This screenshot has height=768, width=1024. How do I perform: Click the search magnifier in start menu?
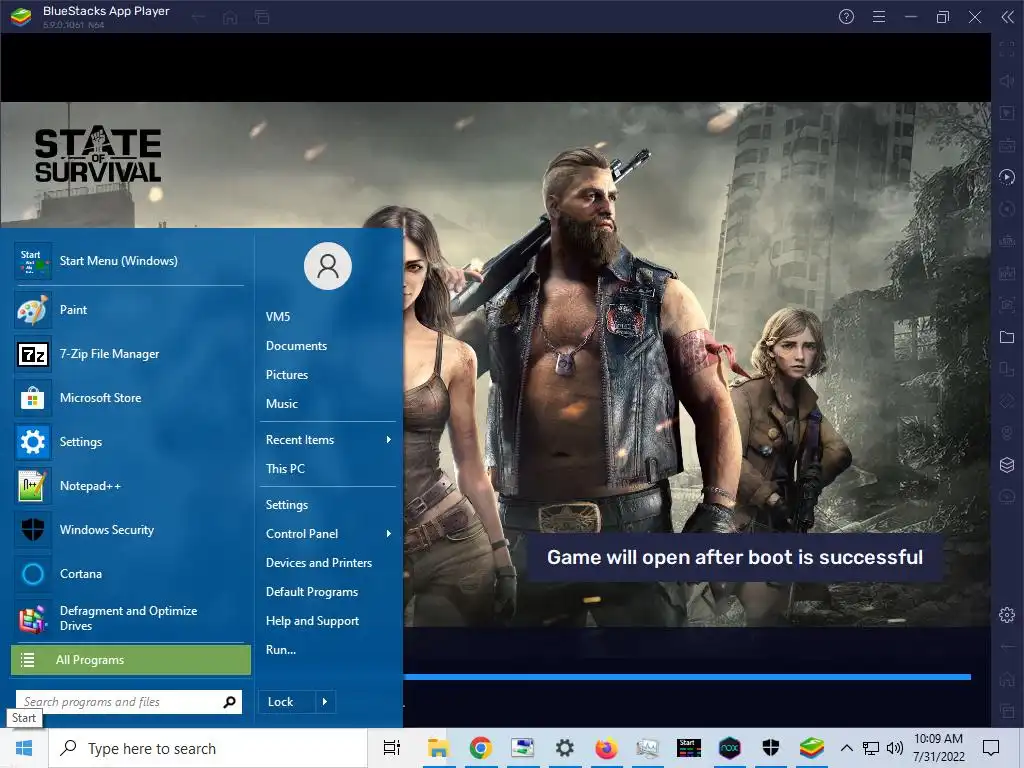229,702
